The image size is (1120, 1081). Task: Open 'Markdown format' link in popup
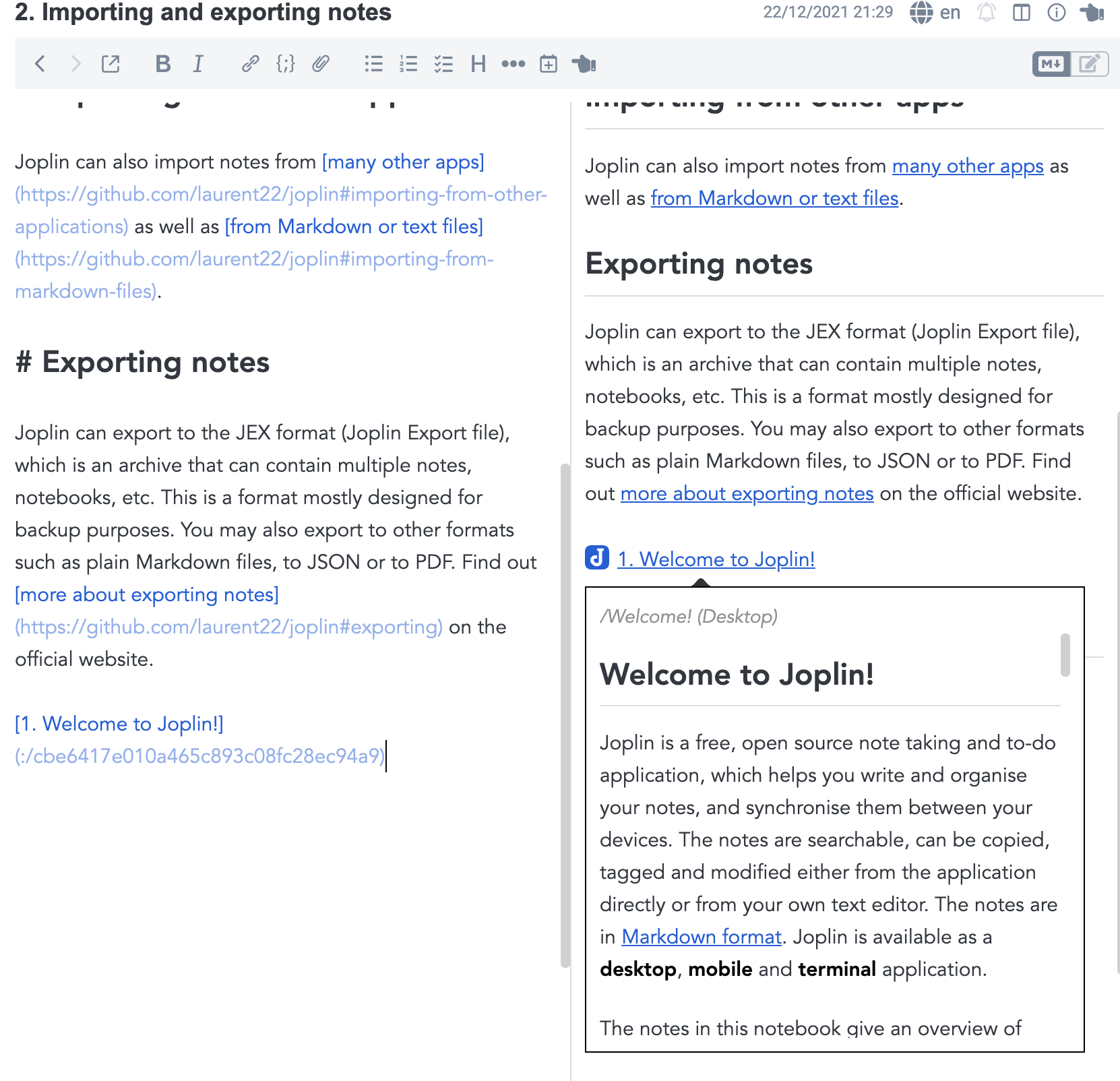pos(702,937)
